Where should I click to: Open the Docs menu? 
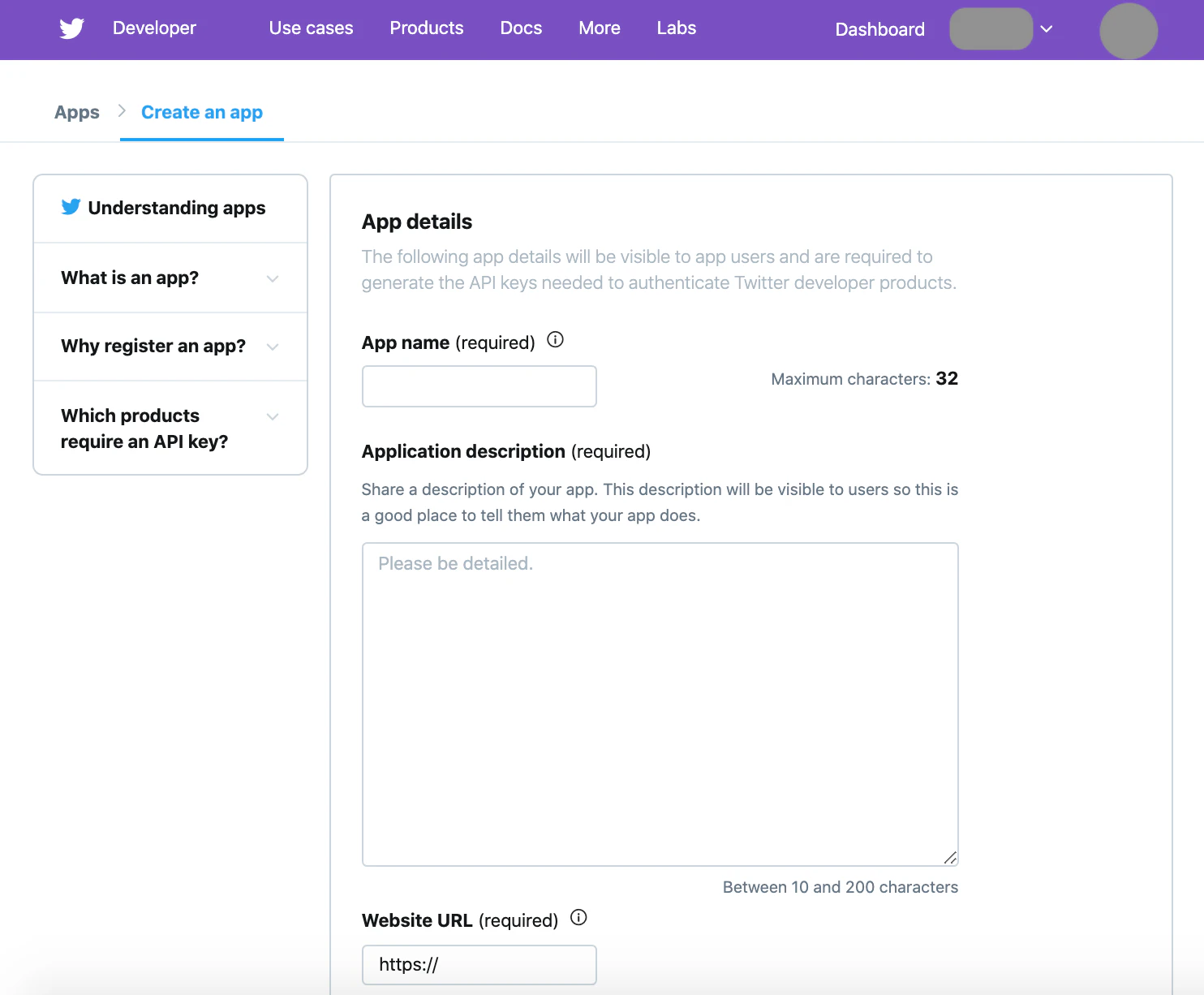coord(521,28)
